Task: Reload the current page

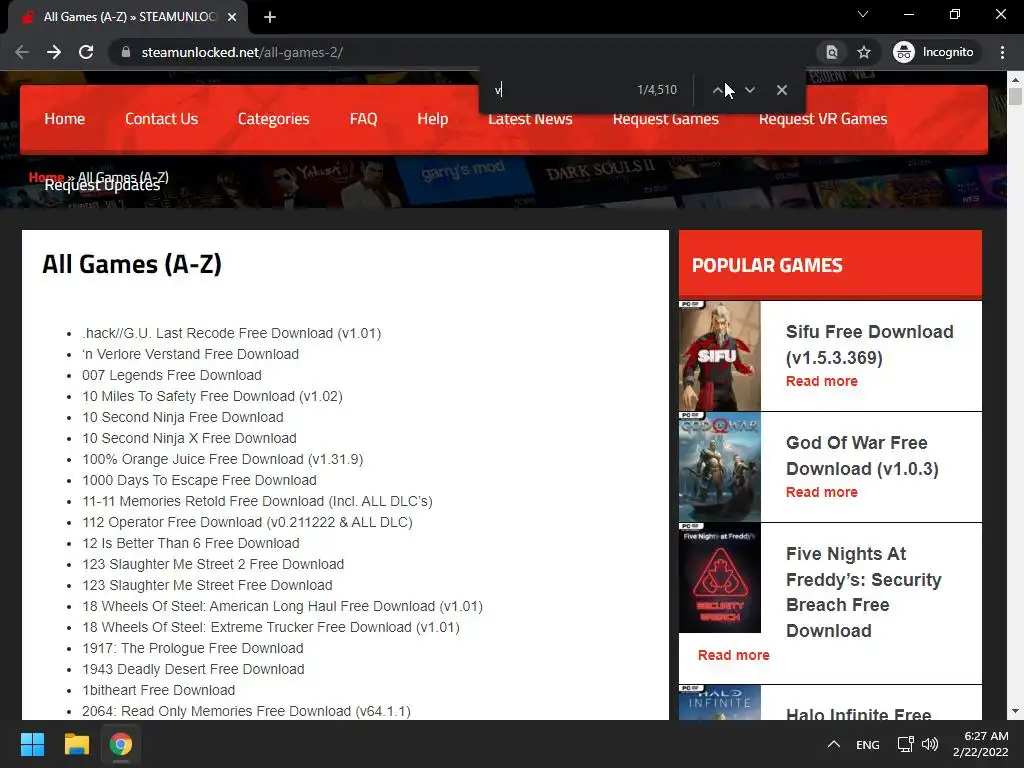Action: [x=86, y=52]
